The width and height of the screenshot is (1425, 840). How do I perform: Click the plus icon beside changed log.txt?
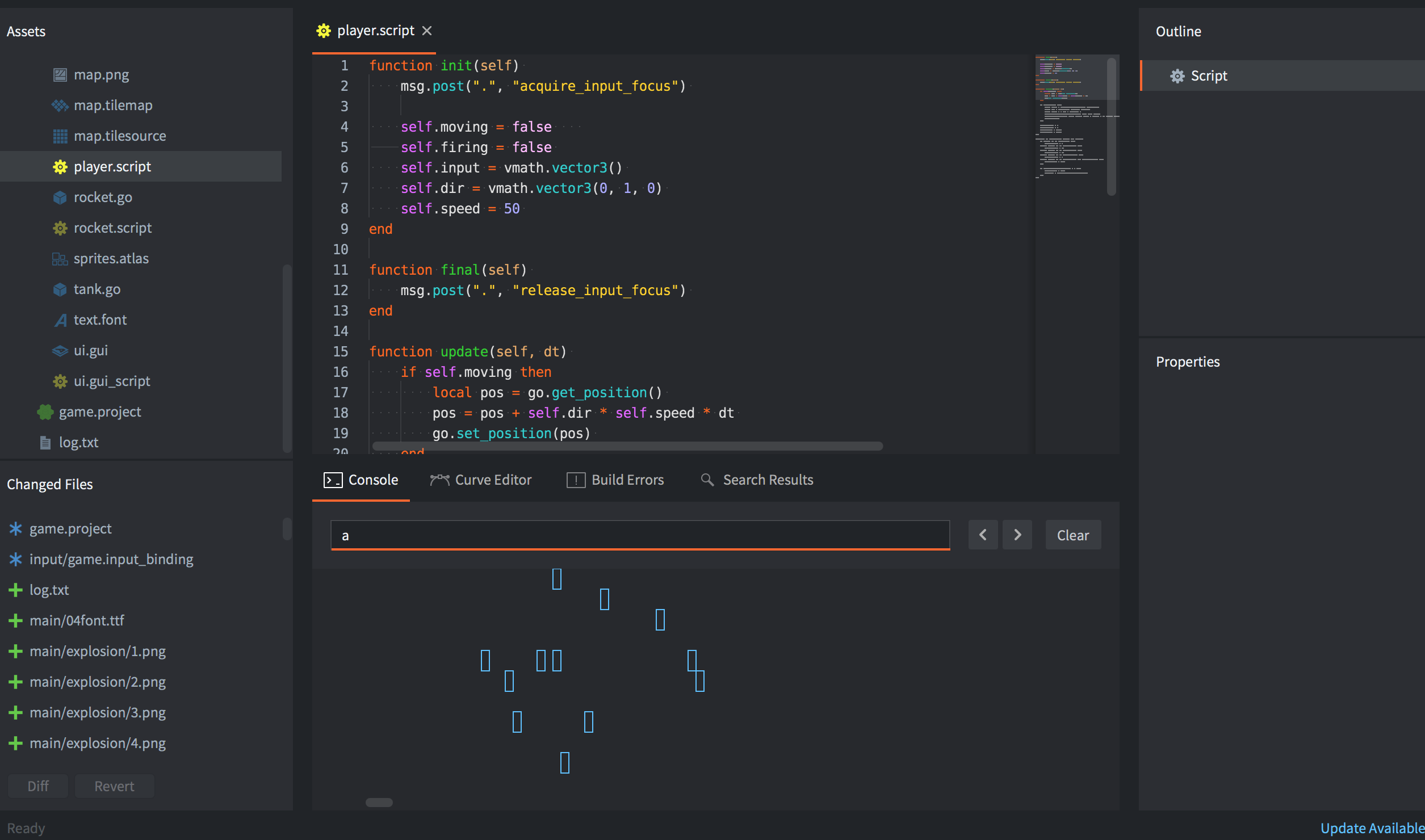16,590
